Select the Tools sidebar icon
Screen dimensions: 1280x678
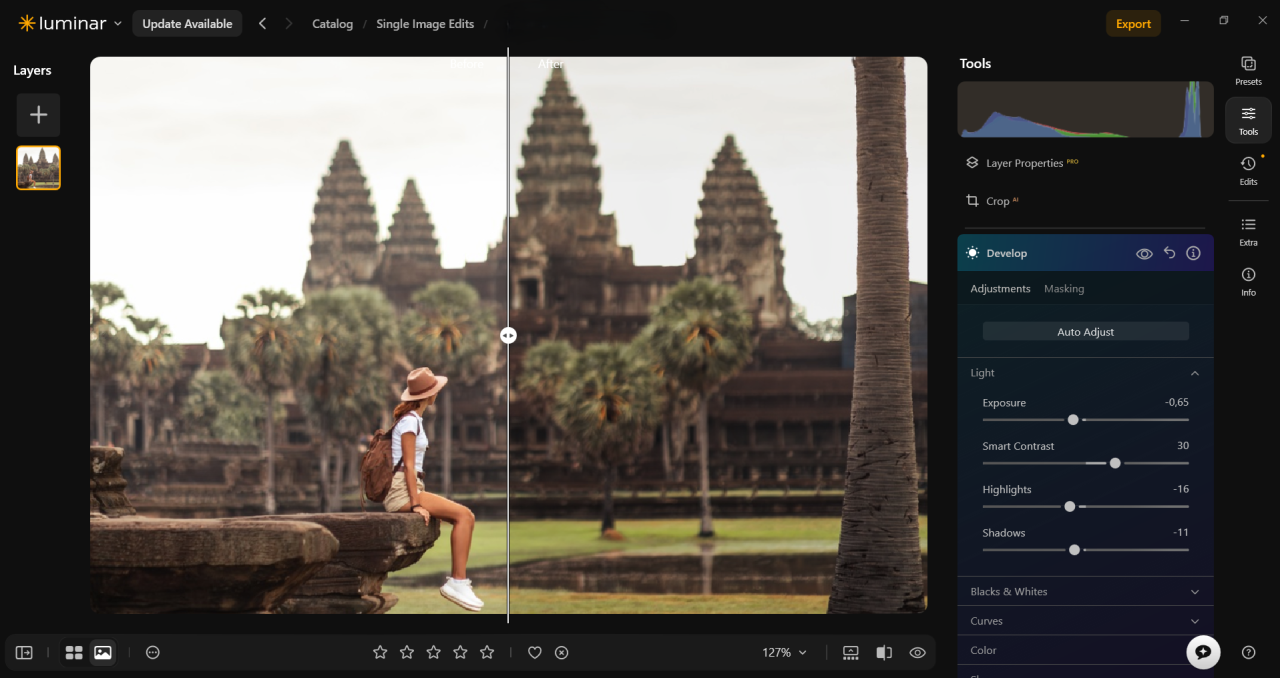click(x=1248, y=120)
